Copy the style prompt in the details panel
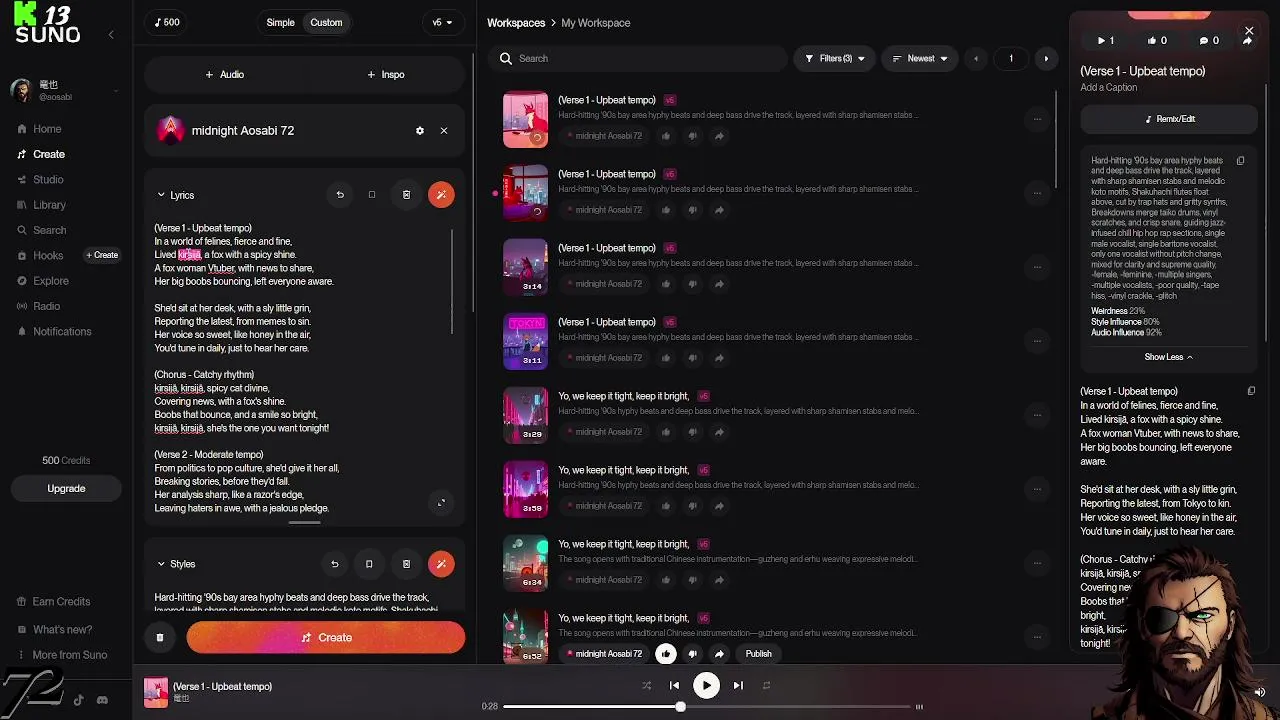 [1241, 161]
